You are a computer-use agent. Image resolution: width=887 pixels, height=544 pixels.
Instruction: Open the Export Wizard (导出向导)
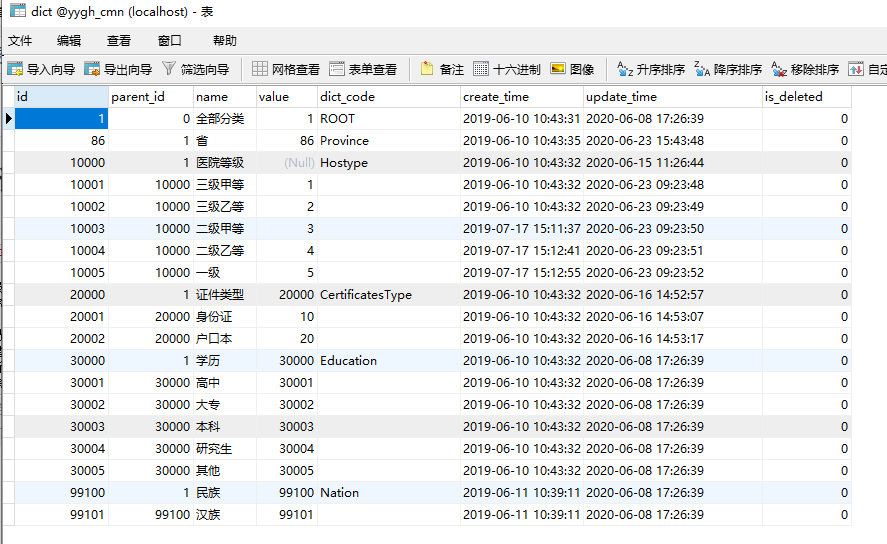[118, 69]
